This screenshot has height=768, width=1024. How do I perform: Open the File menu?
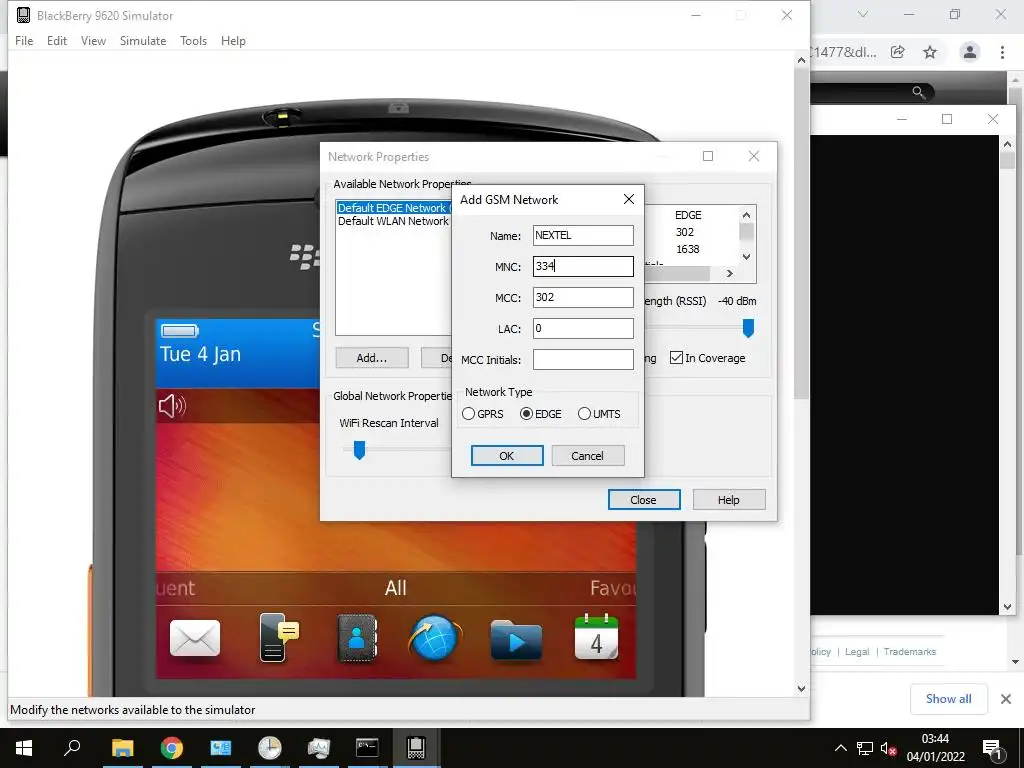(x=24, y=40)
